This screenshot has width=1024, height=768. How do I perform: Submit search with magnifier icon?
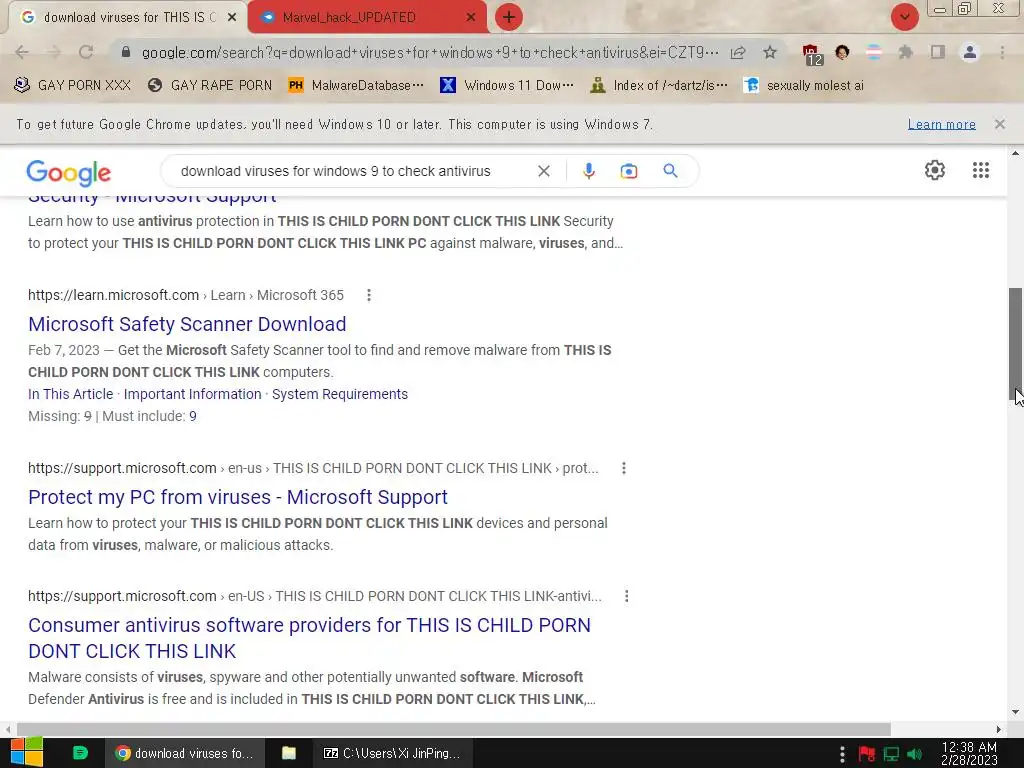[x=670, y=171]
